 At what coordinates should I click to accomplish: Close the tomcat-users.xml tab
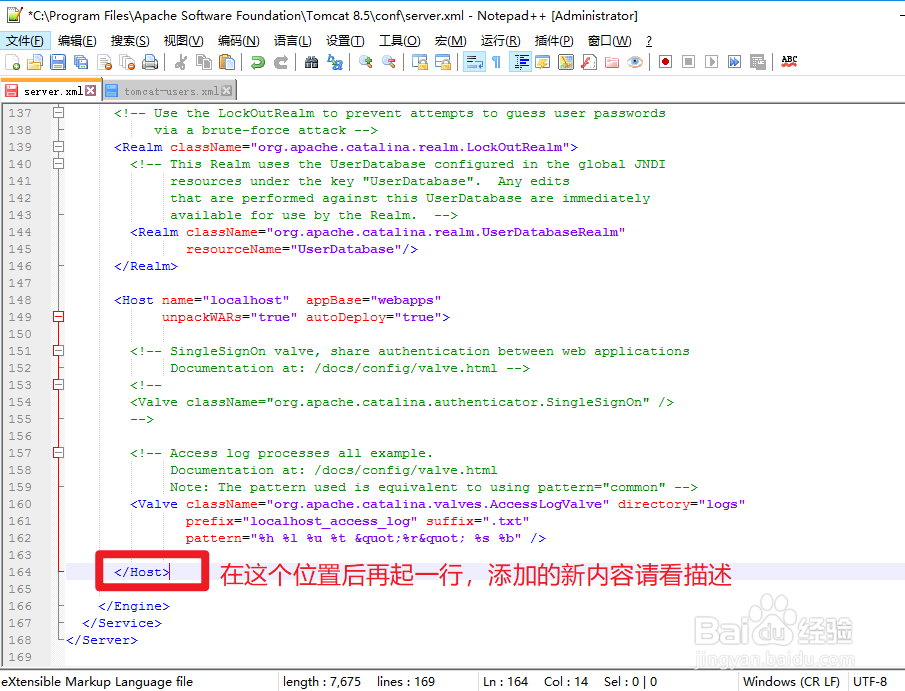click(227, 91)
